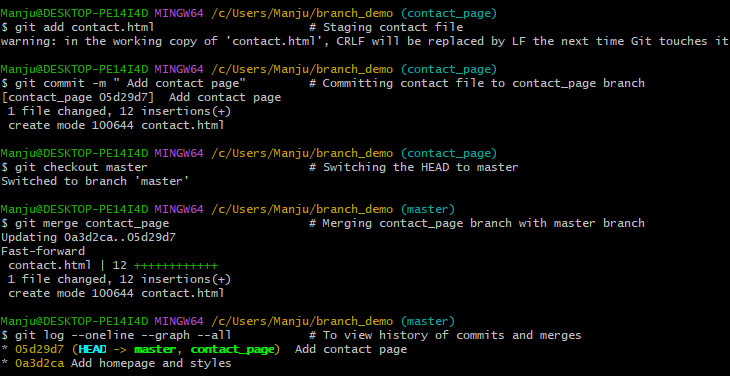Click '# Merging contact_page branch with master branch' comment
The height and width of the screenshot is (376, 730).
[477, 223]
